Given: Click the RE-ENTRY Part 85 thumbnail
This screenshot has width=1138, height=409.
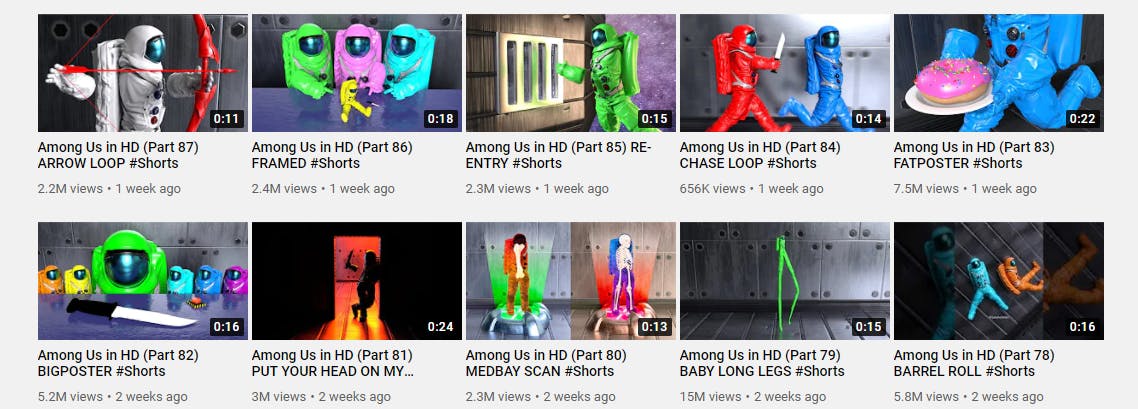Looking at the screenshot, I should (570, 73).
